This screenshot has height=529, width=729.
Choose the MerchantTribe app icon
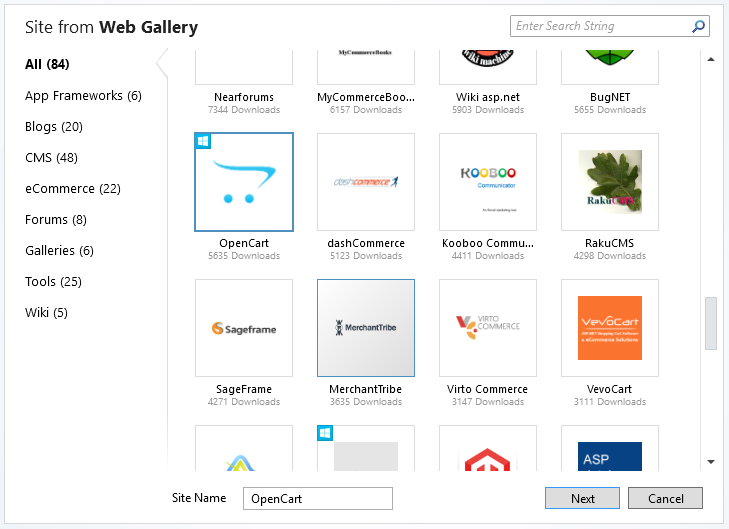366,328
